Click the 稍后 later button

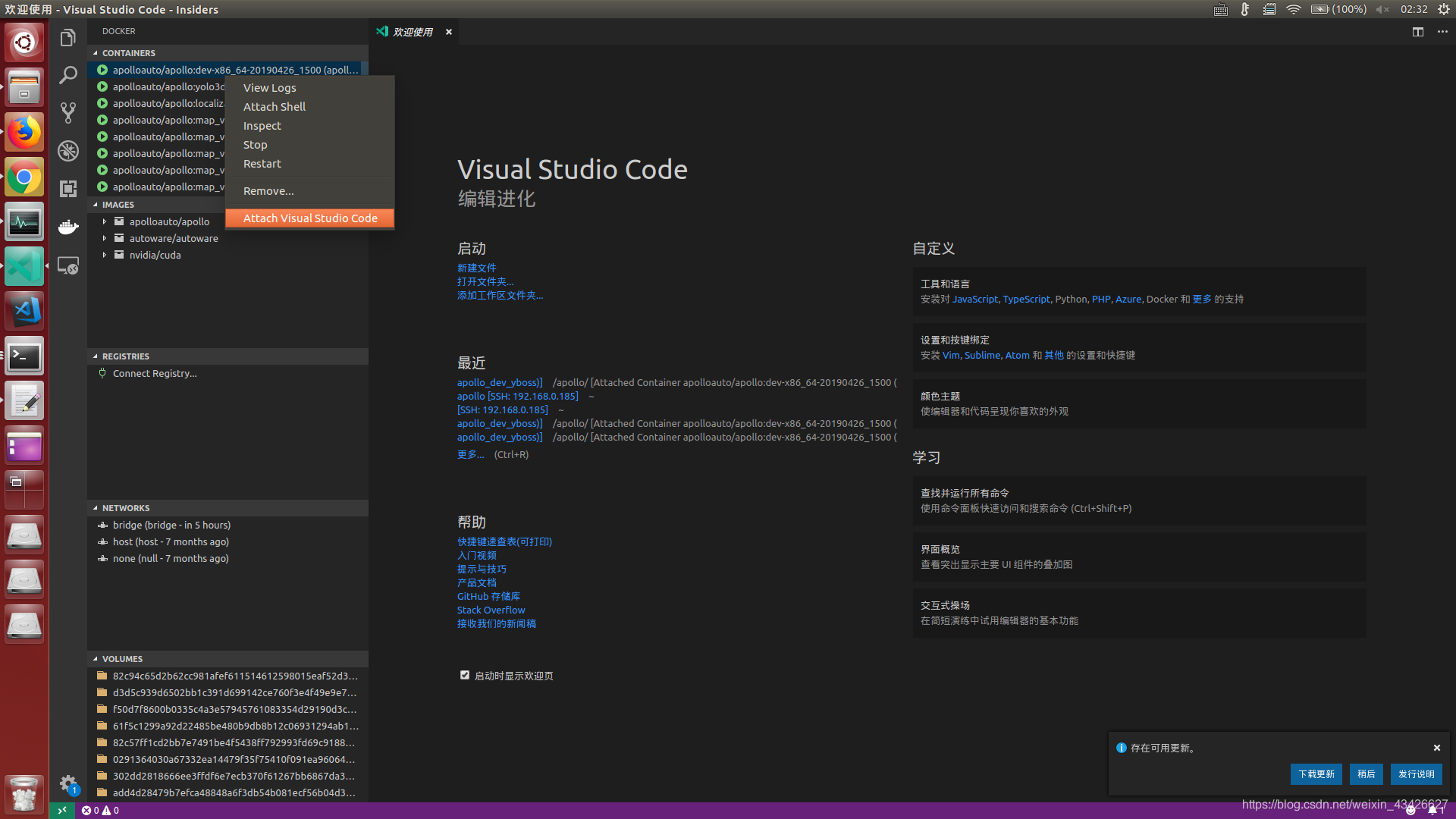click(1367, 774)
